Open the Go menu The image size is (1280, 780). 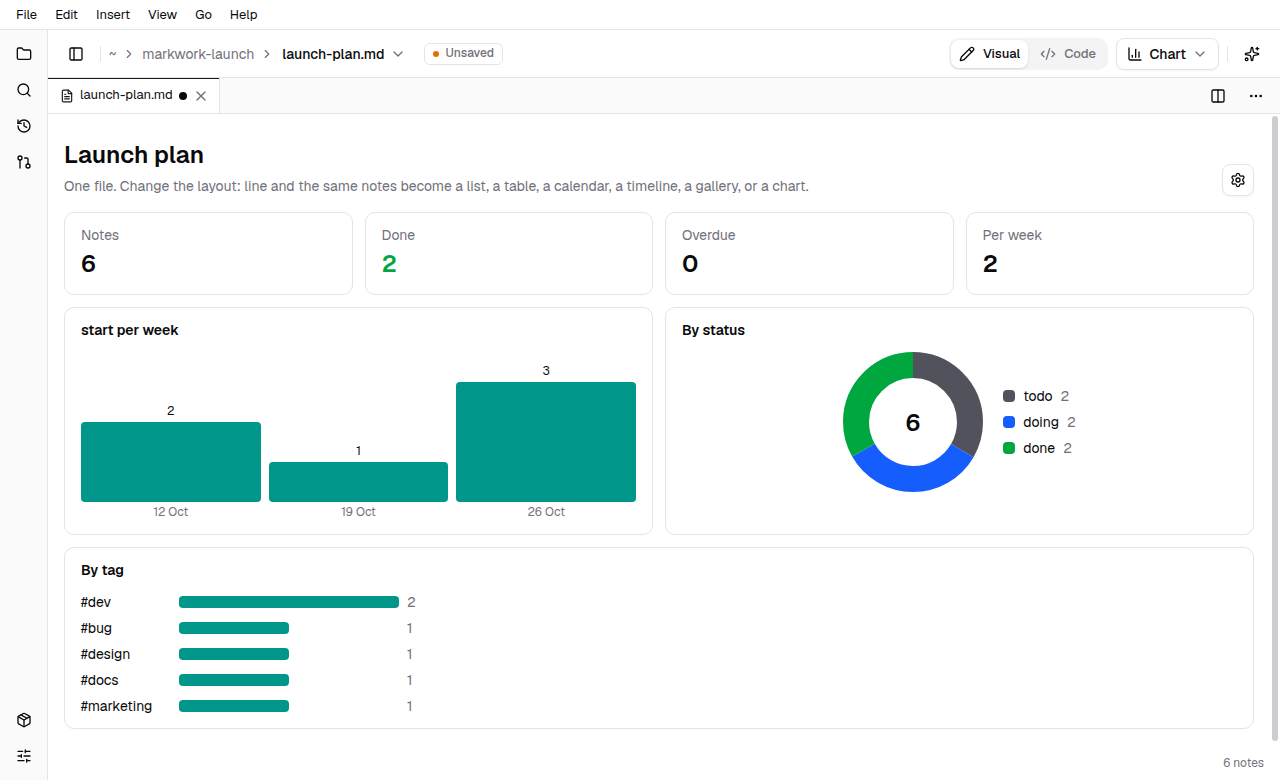(204, 15)
